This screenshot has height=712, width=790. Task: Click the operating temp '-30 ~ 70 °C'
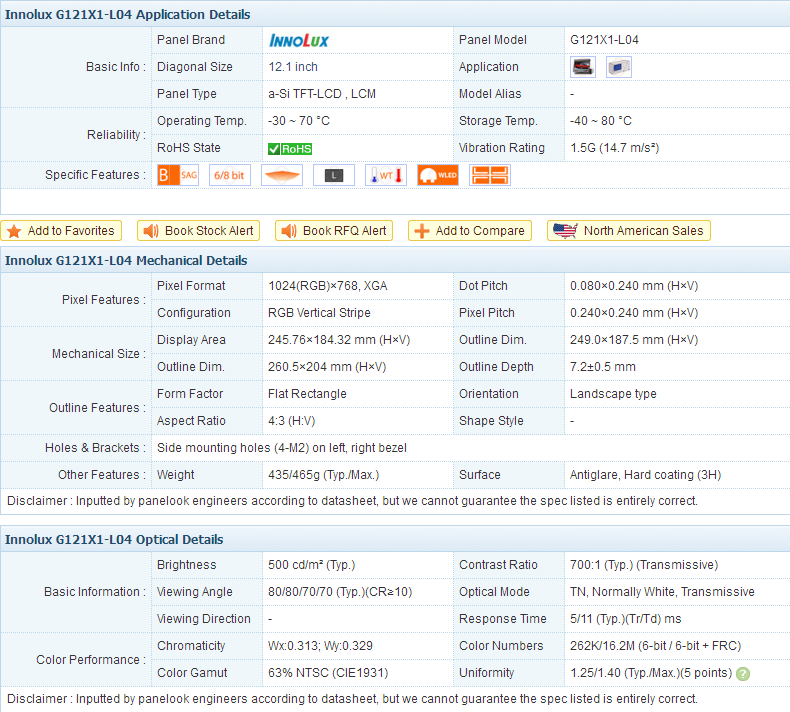[x=299, y=121]
